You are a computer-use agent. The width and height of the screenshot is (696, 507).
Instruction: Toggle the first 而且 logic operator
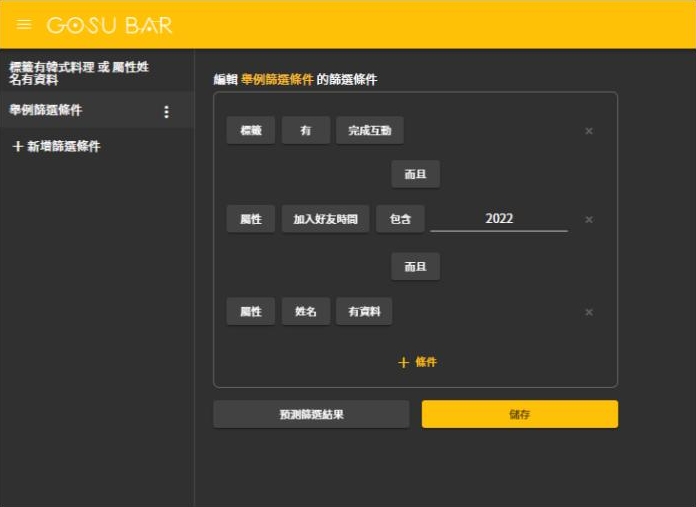[415, 174]
